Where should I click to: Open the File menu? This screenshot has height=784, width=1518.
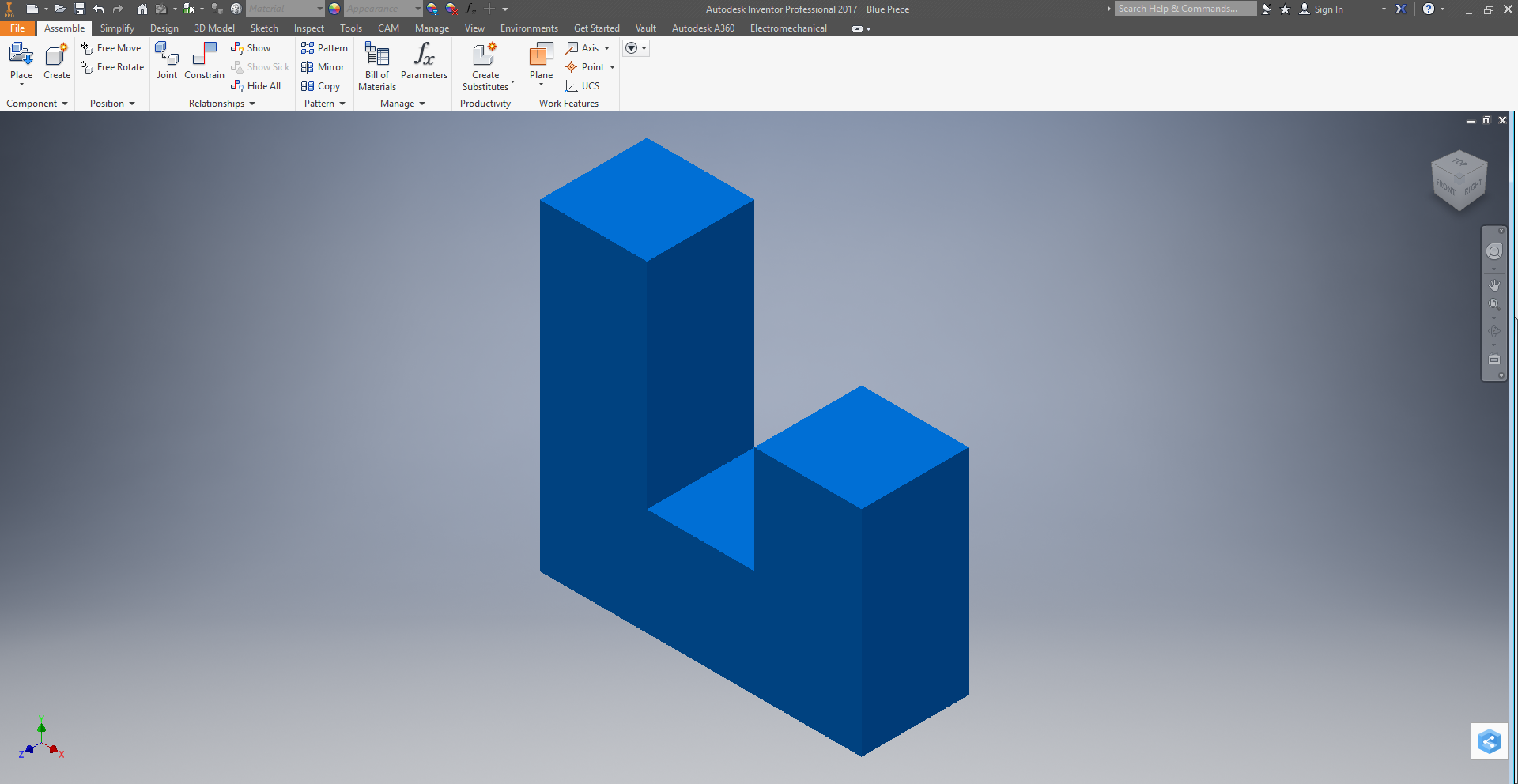tap(17, 28)
